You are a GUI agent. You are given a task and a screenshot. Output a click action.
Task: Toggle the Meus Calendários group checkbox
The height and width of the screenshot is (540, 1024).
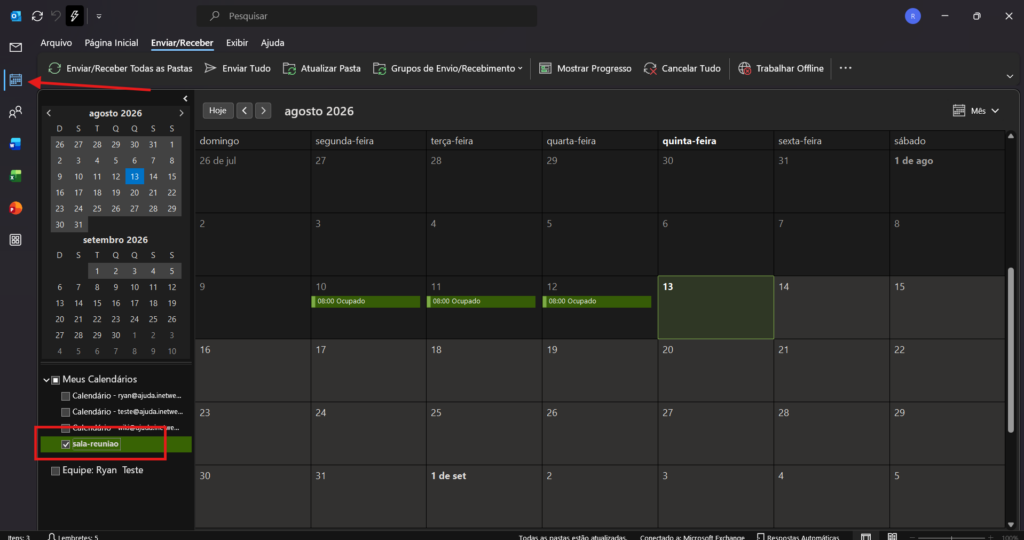click(56, 380)
